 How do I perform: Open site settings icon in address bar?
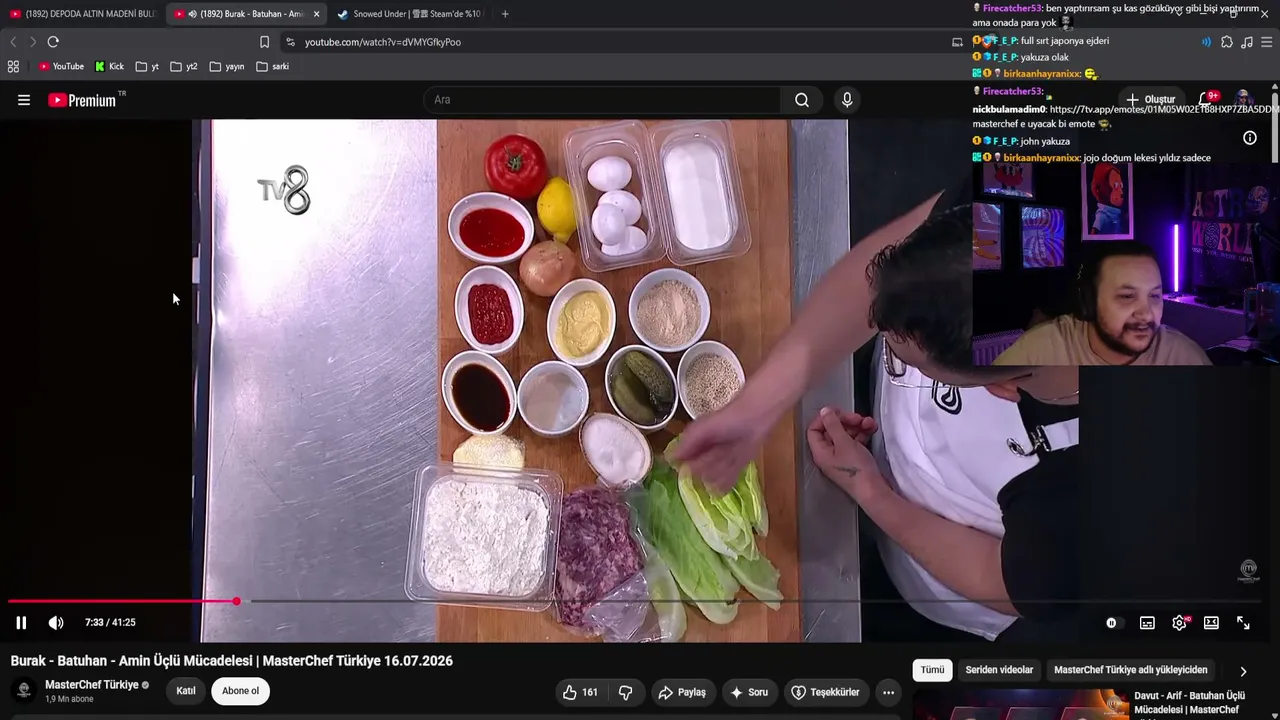point(290,42)
